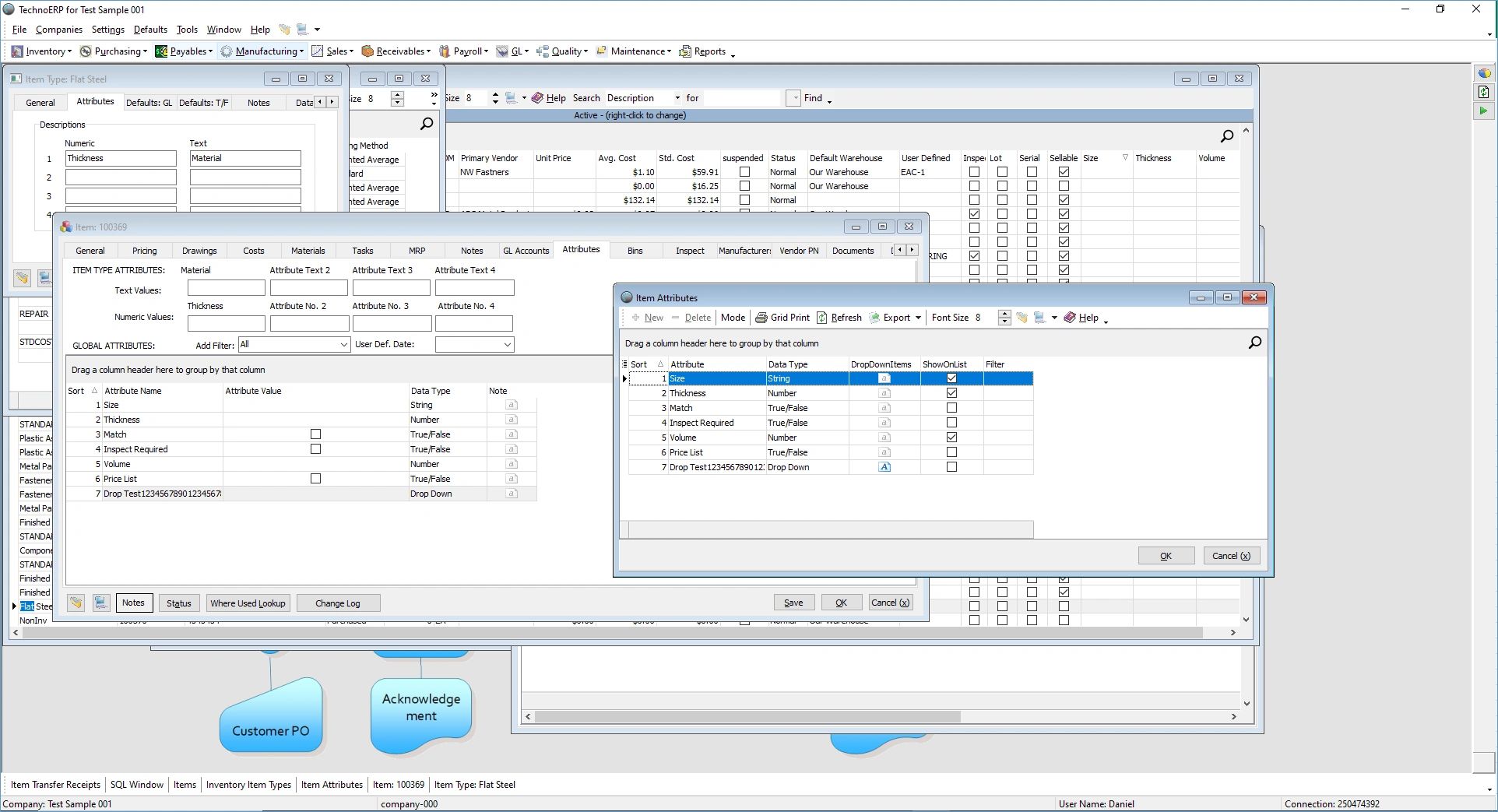1498x812 pixels.
Task: Click the DropDownItems icon for Thickness row
Action: pyautogui.click(x=884, y=393)
